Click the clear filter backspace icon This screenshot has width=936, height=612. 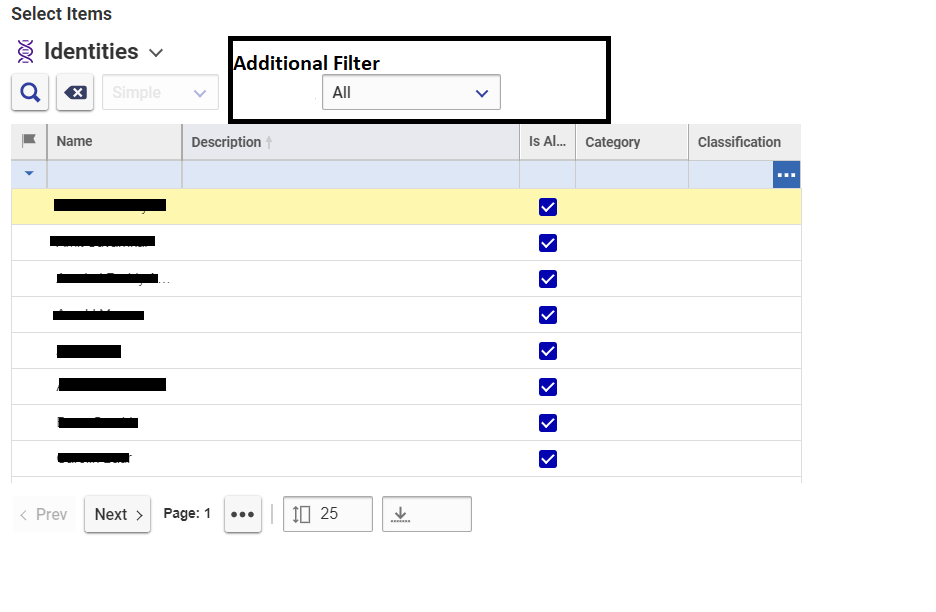point(75,93)
